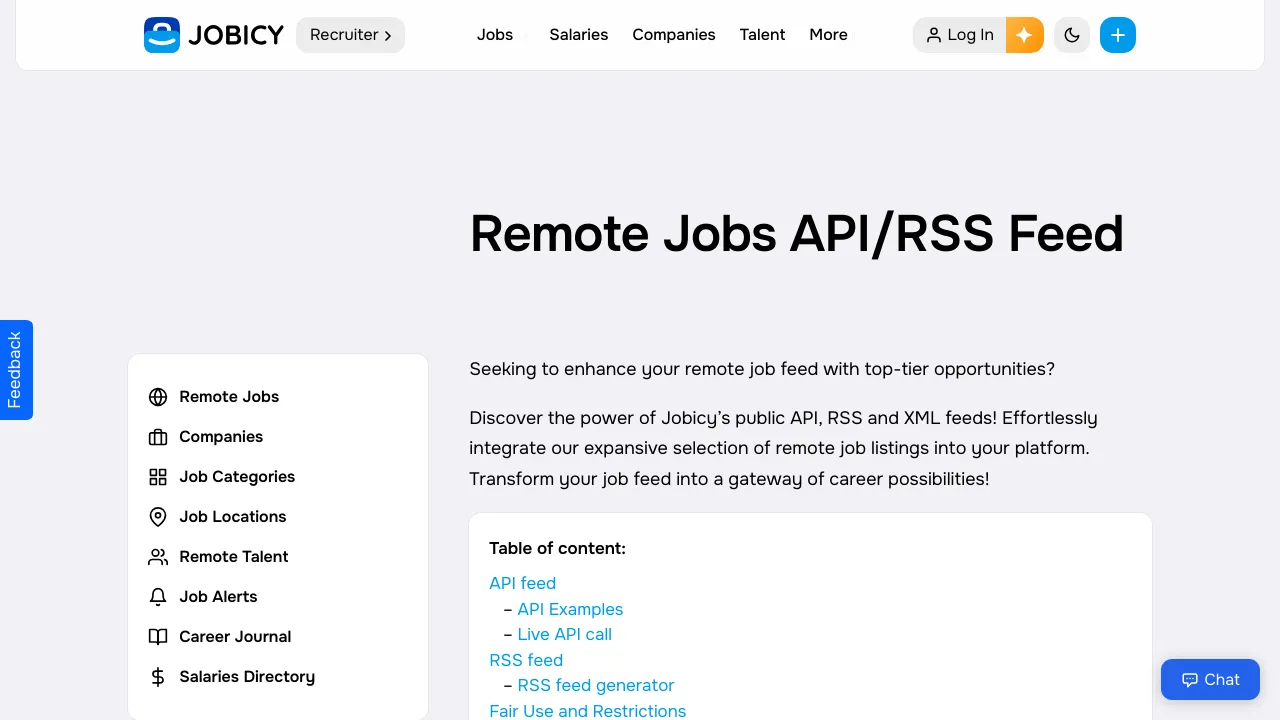This screenshot has height=720, width=1280.
Task: Click the orange sparkle icon button
Action: (1024, 35)
